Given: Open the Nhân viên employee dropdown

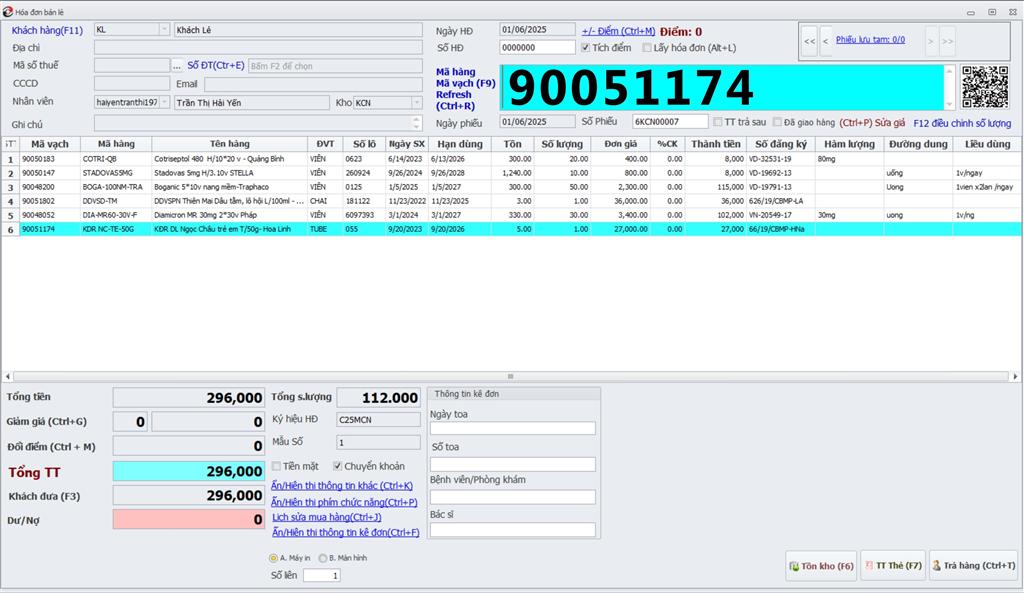Looking at the screenshot, I should click(164, 102).
